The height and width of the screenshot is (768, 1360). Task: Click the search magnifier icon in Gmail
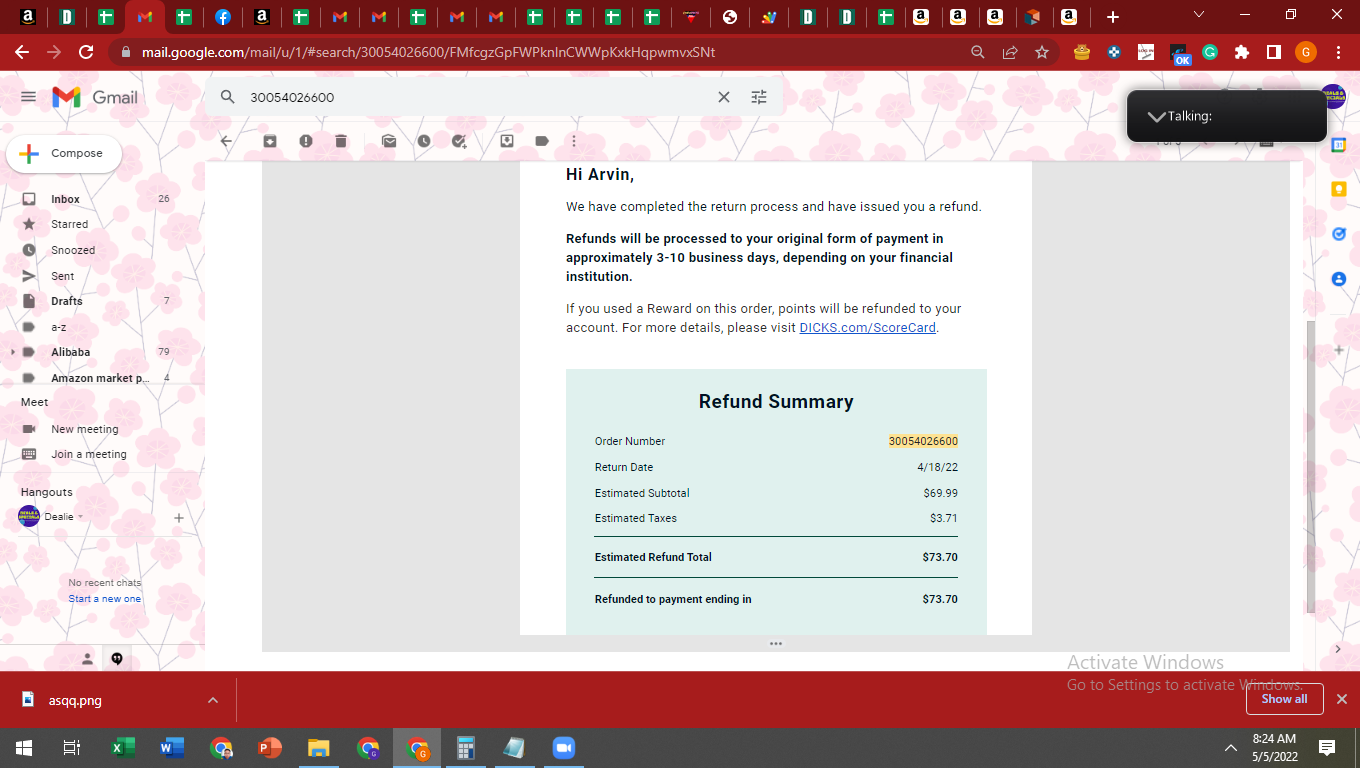coord(228,97)
